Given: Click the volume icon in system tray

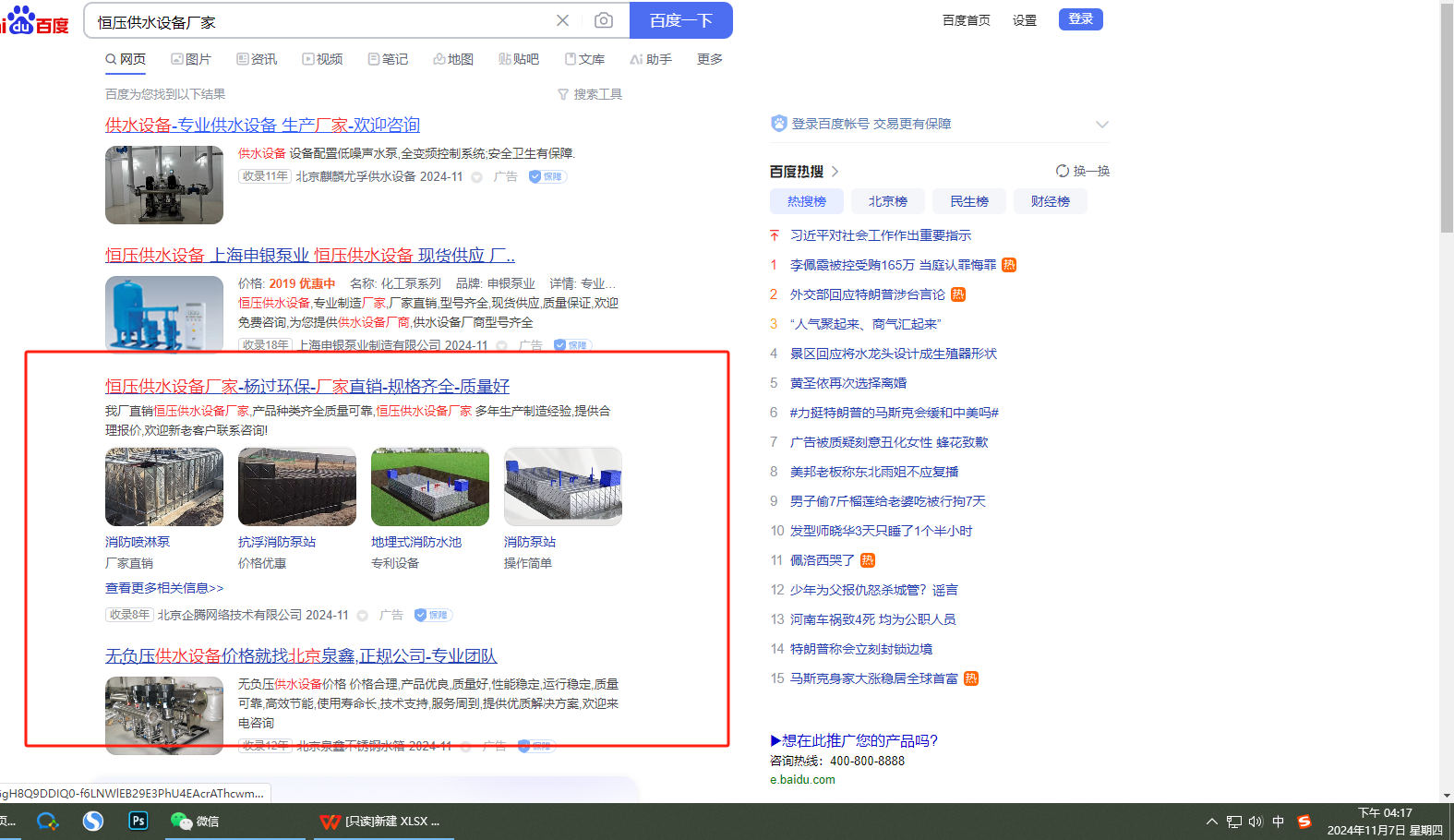Looking at the screenshot, I should coord(1256,822).
